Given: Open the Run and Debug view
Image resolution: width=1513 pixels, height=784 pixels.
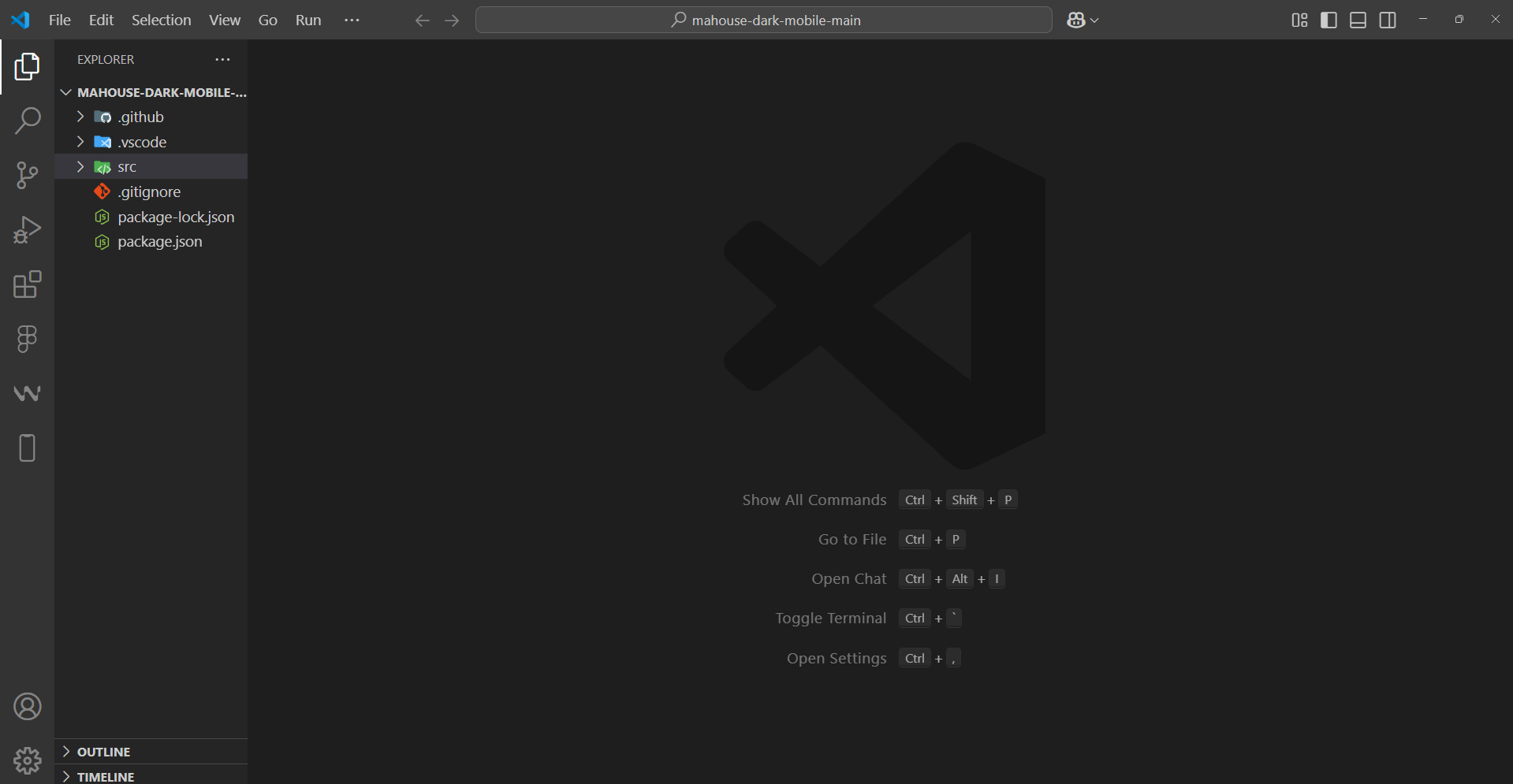Looking at the screenshot, I should pyautogui.click(x=27, y=230).
